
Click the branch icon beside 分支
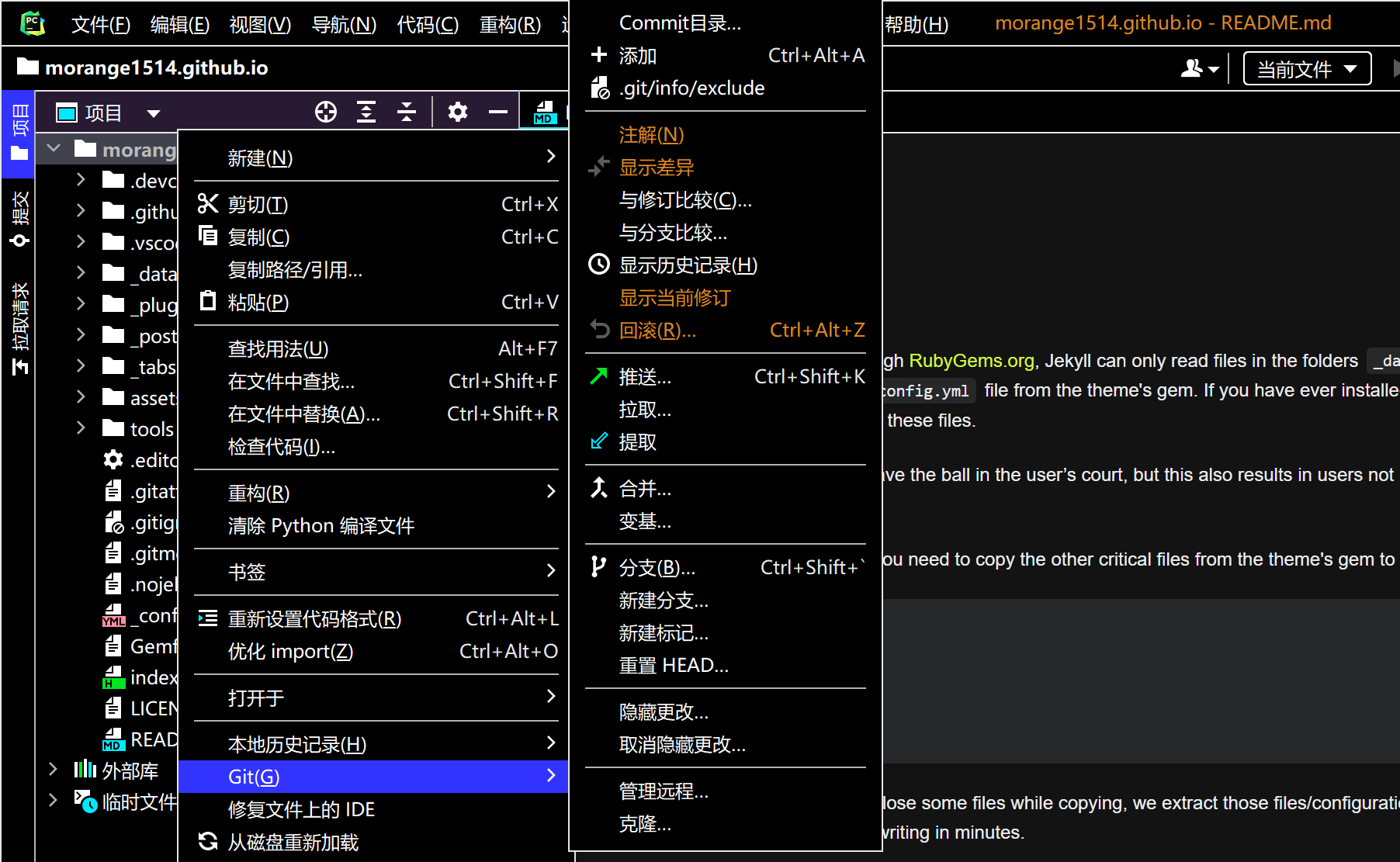[x=599, y=567]
